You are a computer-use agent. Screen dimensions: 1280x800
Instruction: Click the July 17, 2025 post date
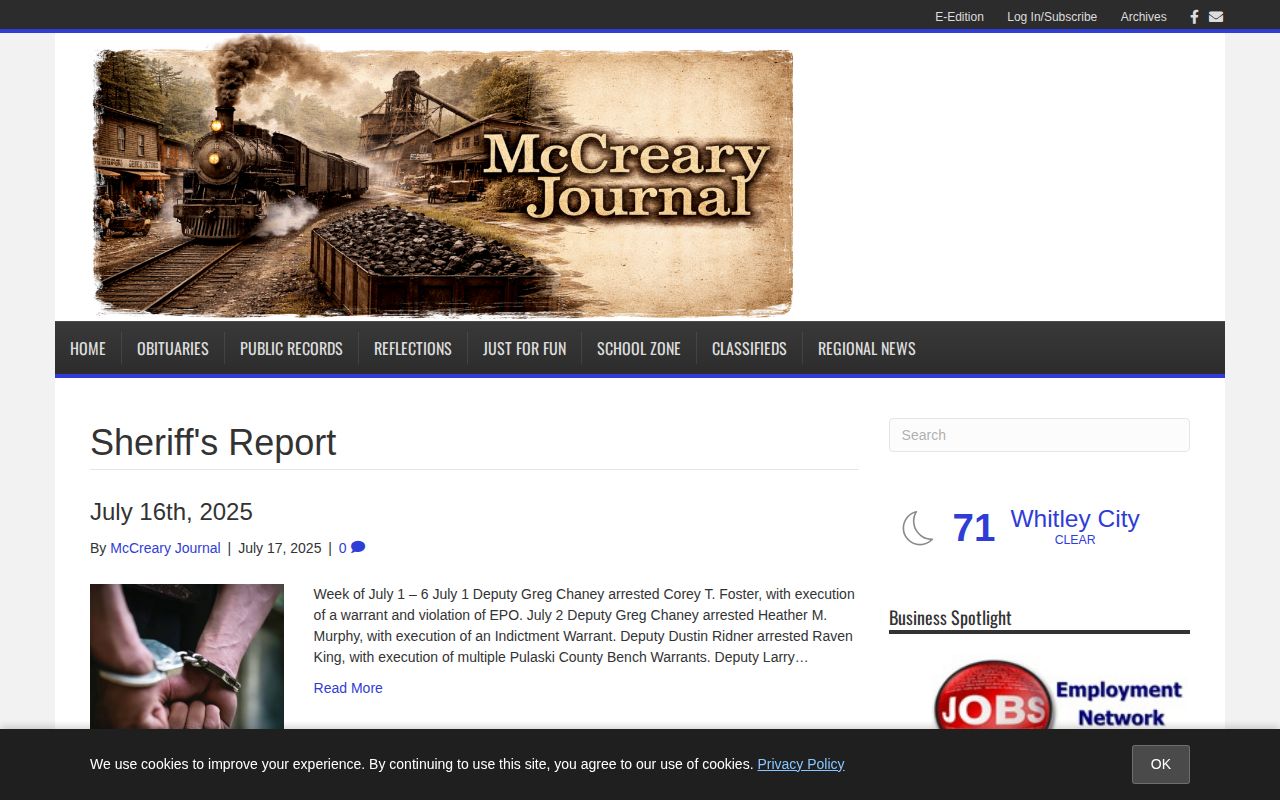tap(280, 548)
